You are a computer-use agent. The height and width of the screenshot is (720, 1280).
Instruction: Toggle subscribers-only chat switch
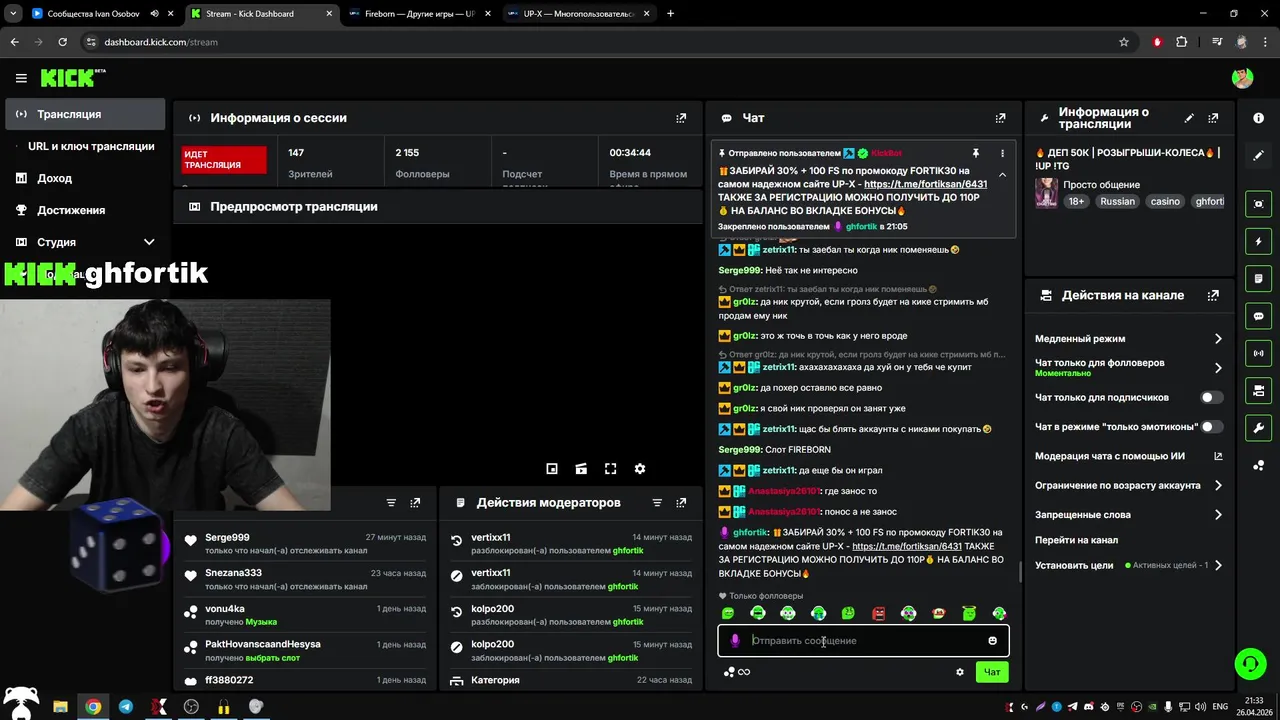click(1211, 397)
